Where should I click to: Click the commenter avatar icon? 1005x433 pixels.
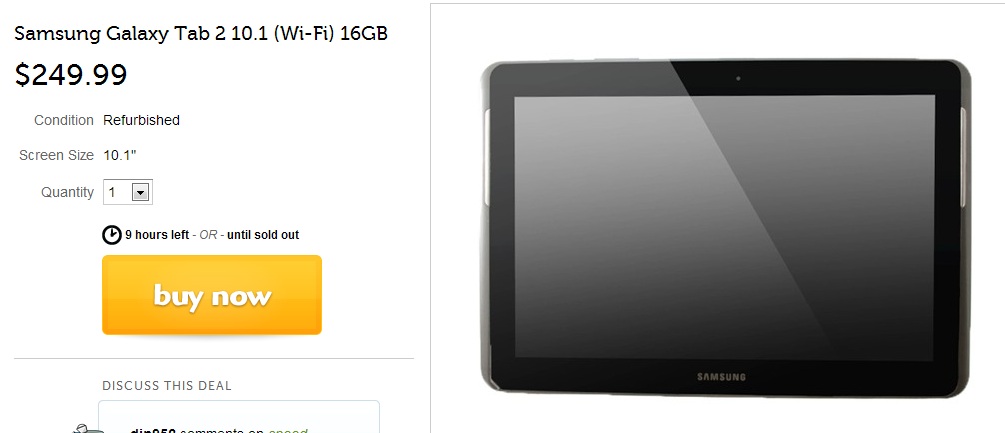[88, 428]
